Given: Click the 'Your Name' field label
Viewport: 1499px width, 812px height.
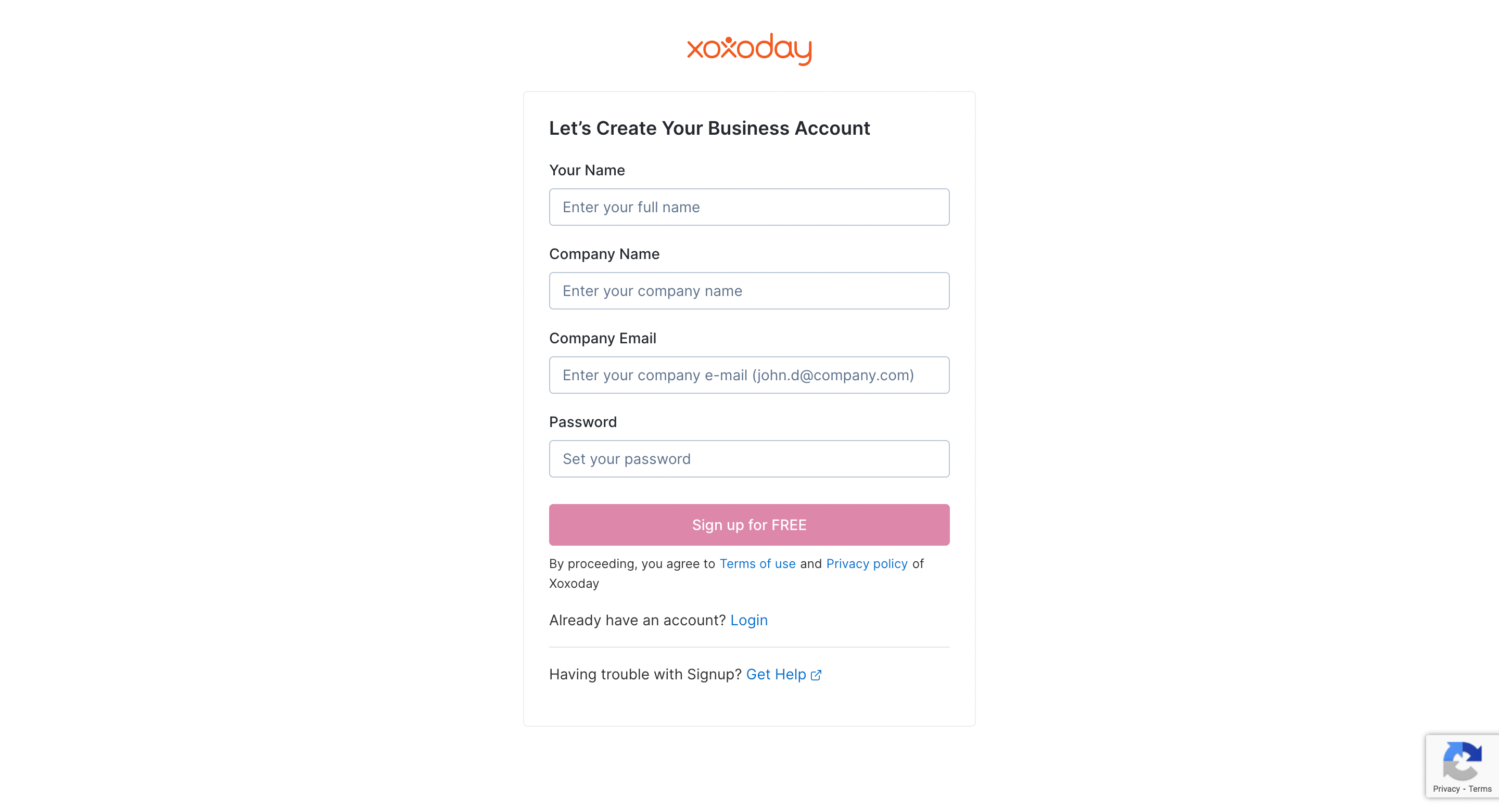Looking at the screenshot, I should click(x=587, y=171).
